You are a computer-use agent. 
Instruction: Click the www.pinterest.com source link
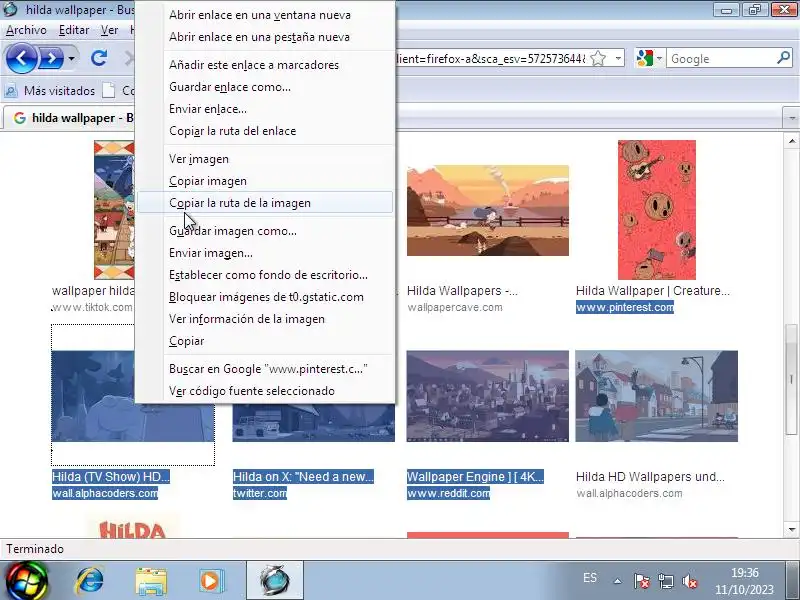pos(625,307)
